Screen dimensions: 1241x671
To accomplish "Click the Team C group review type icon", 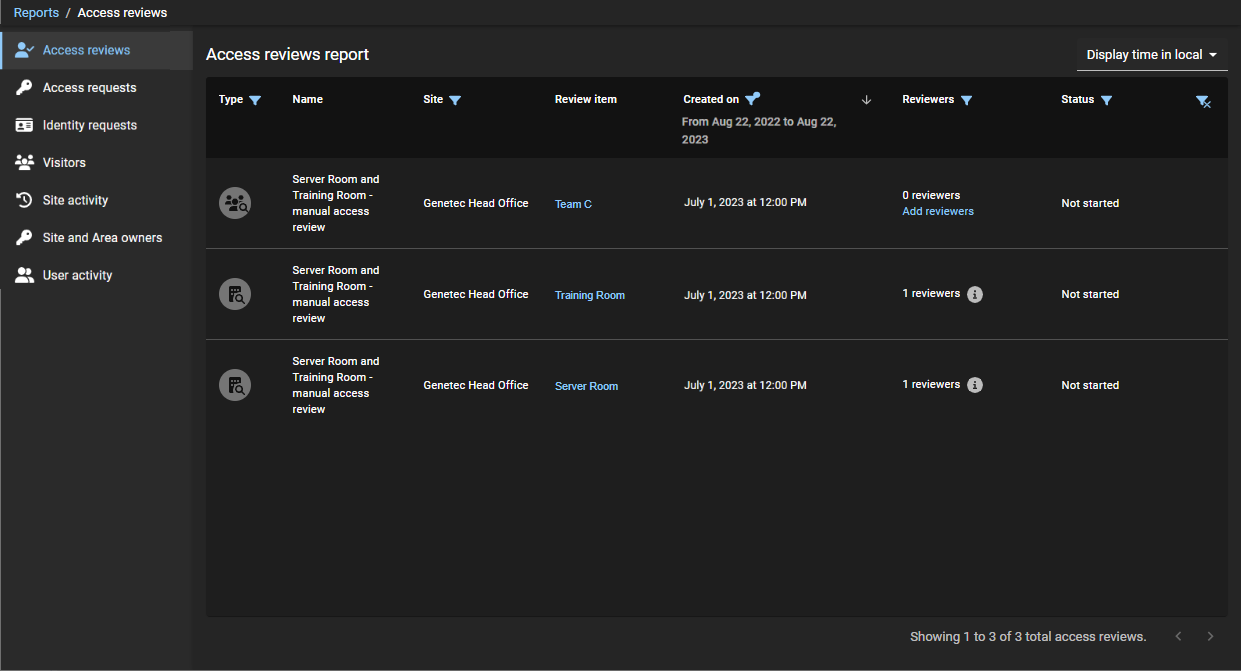I will (235, 204).
